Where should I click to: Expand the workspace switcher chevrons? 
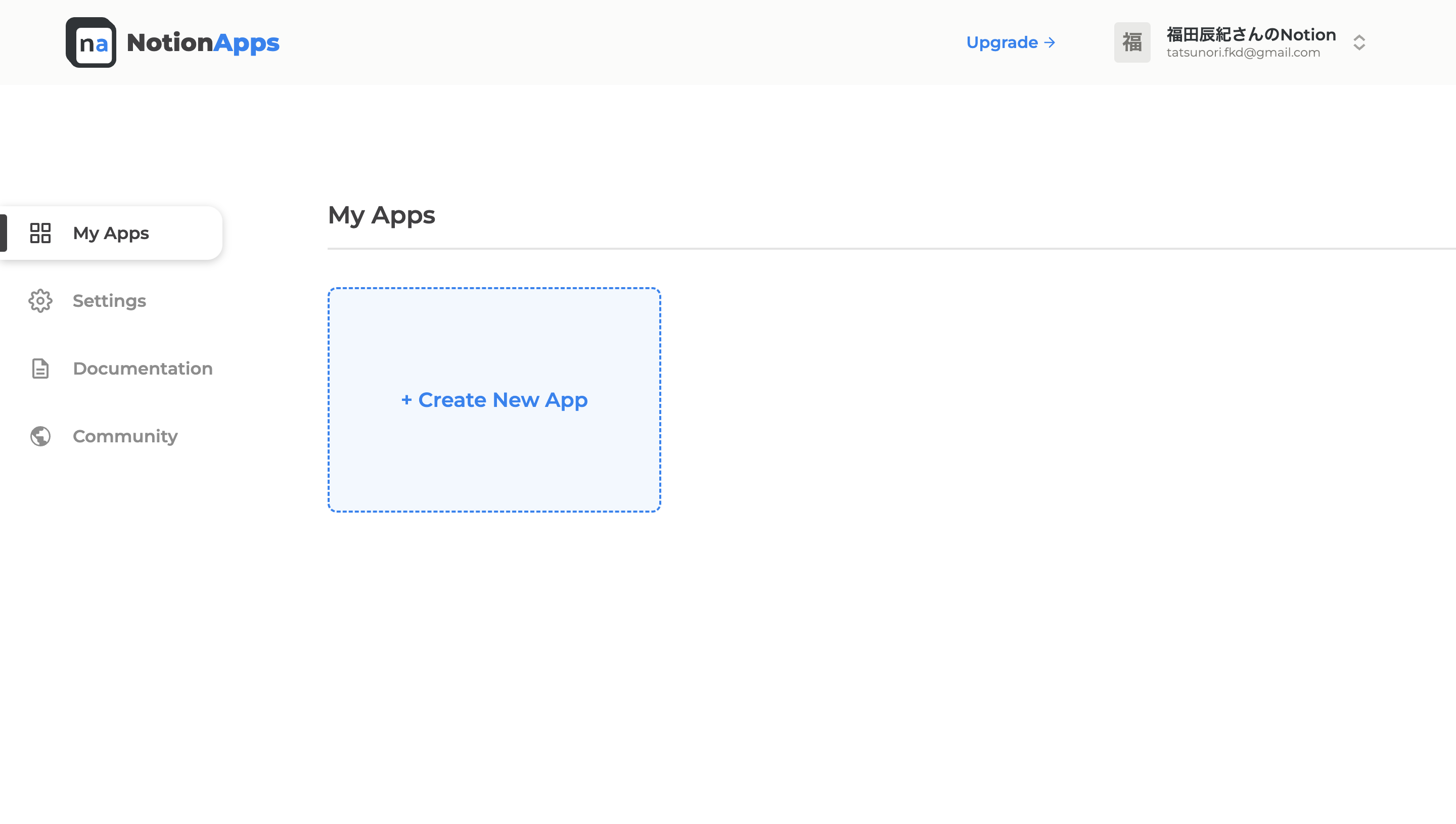(1359, 42)
